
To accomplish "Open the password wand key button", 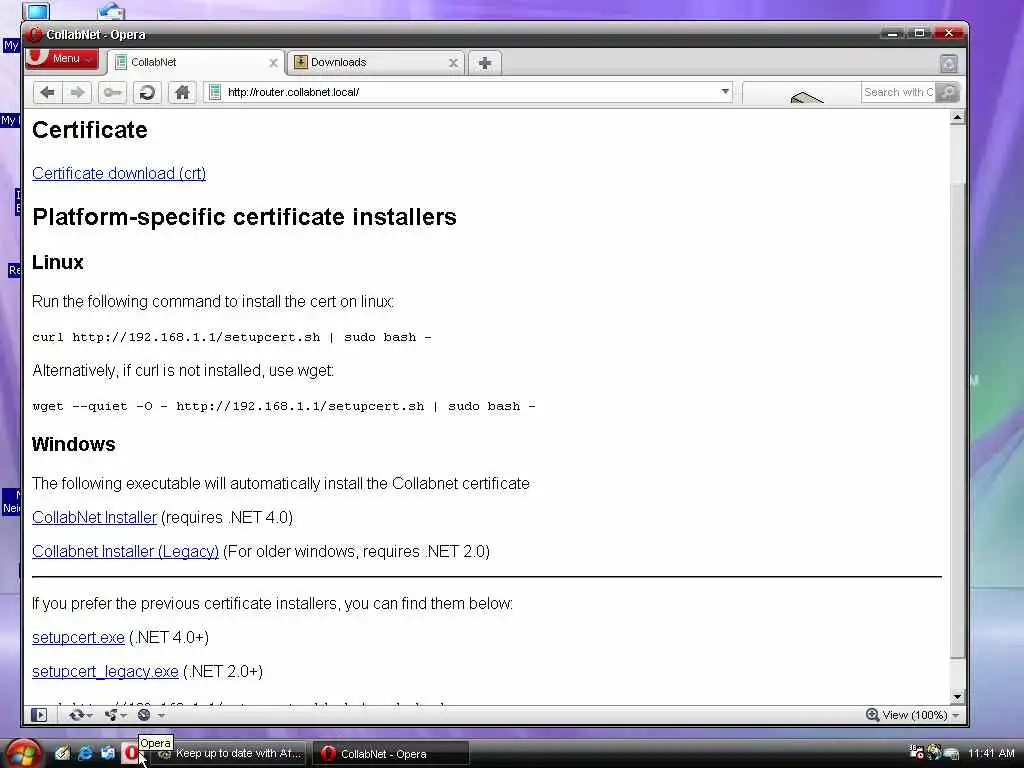I will click(x=112, y=92).
